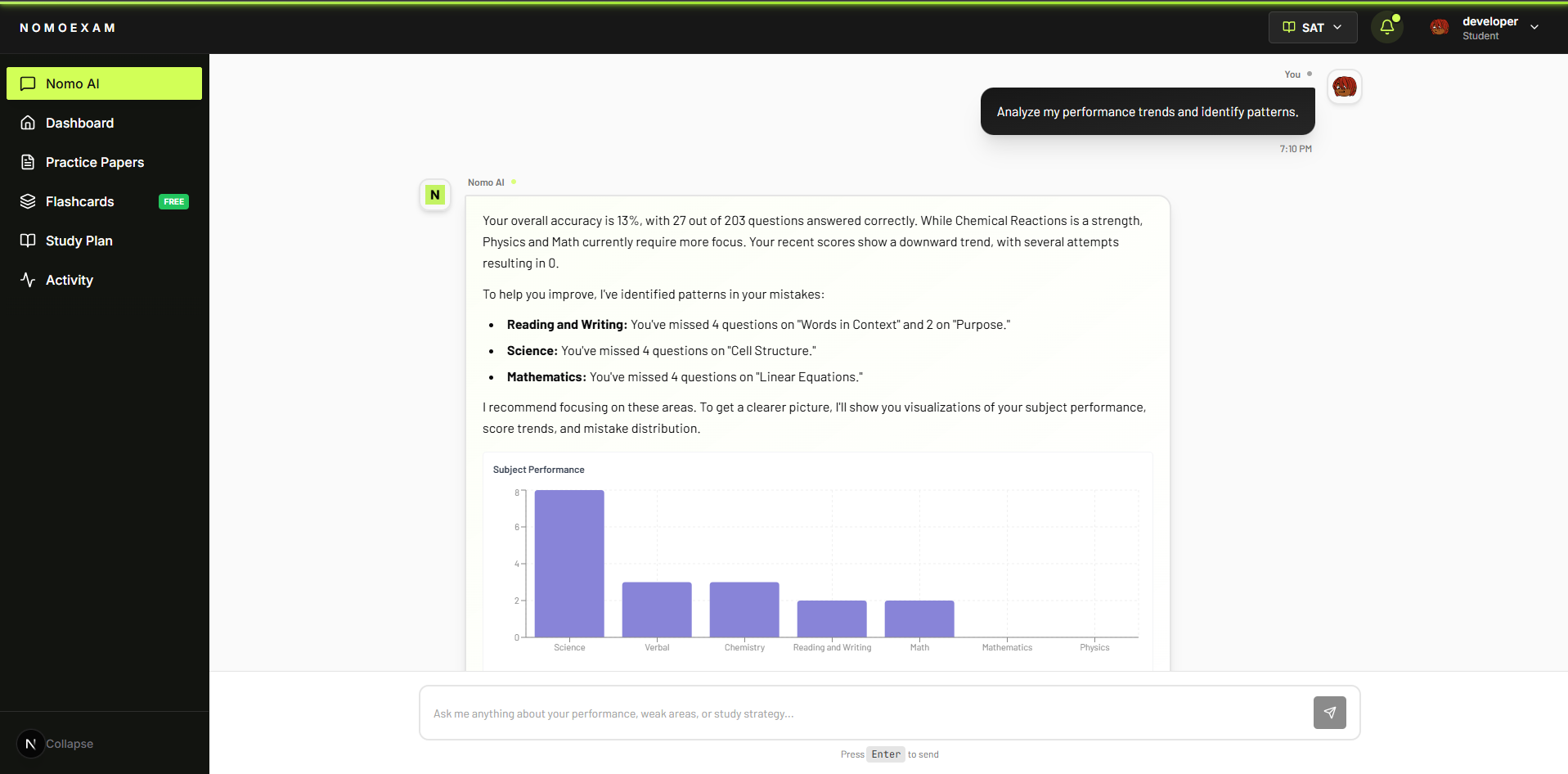Click the send message paper plane button
1568x774 pixels.
click(x=1330, y=713)
